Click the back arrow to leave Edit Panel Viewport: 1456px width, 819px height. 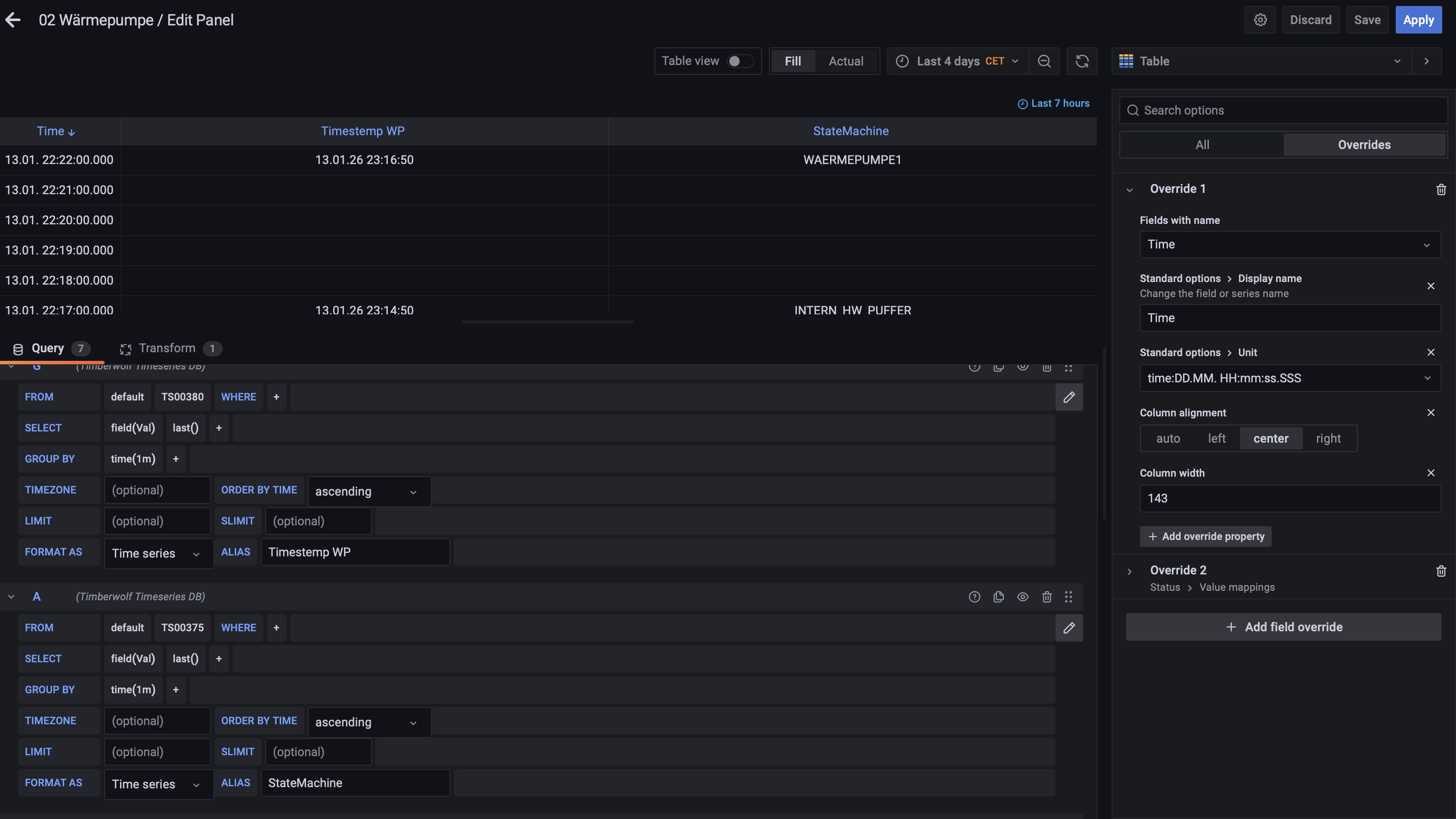click(13, 20)
